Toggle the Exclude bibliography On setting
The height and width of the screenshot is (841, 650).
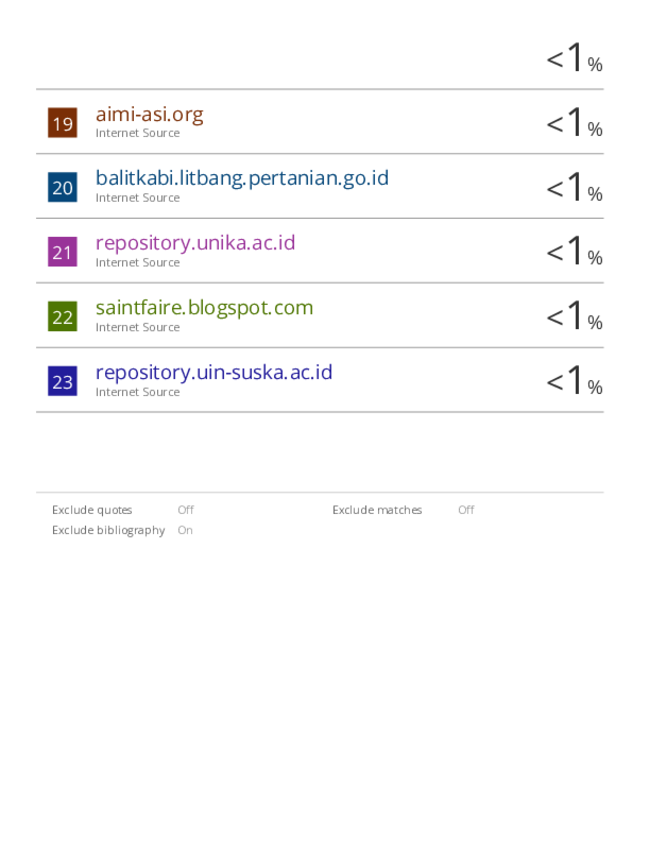click(185, 530)
